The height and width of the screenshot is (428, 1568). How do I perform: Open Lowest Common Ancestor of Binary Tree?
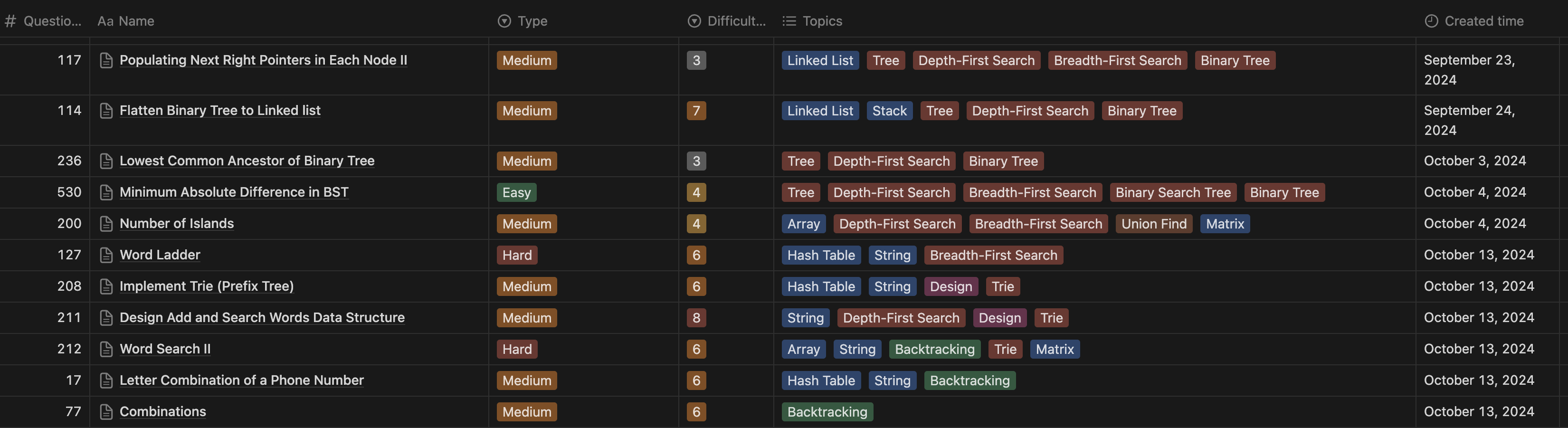[247, 162]
